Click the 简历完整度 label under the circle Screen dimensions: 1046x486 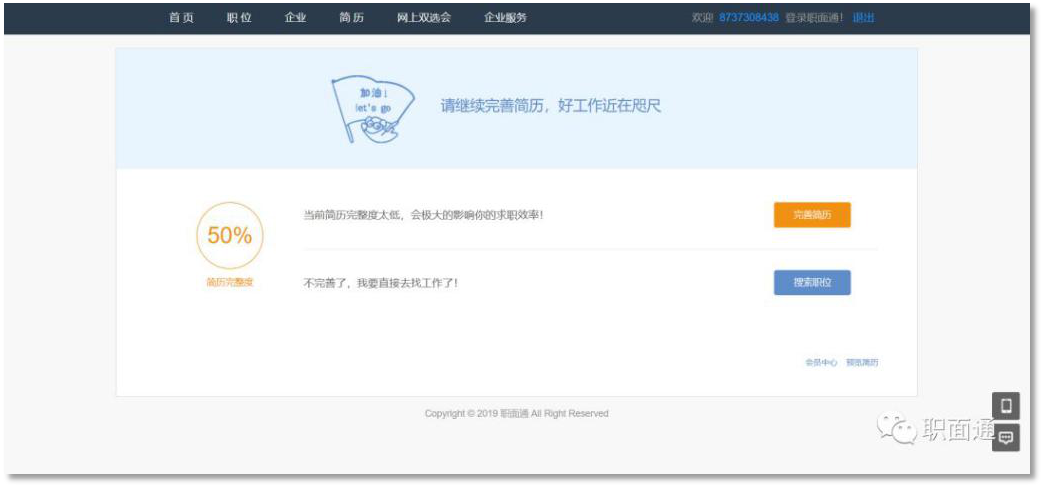point(230,283)
